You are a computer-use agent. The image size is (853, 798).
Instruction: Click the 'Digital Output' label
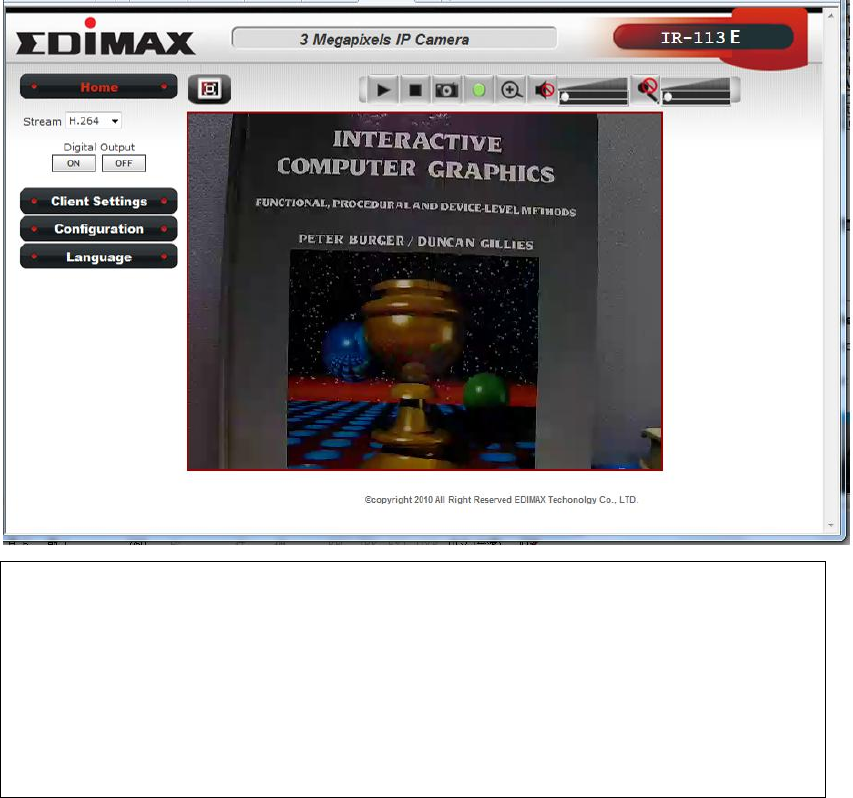coord(99,147)
